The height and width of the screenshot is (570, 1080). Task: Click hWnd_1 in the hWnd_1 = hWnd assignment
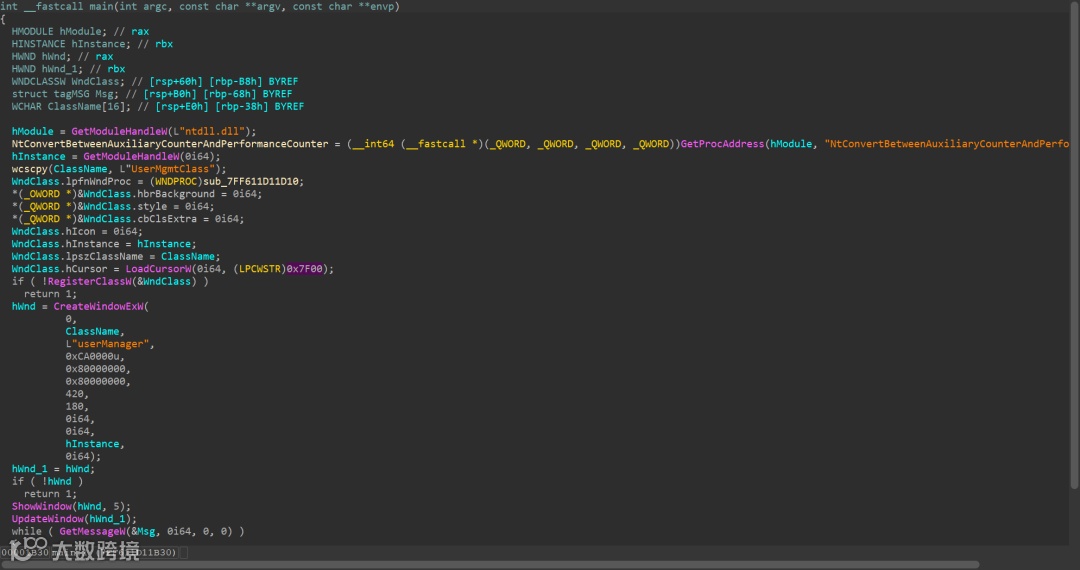pos(30,469)
